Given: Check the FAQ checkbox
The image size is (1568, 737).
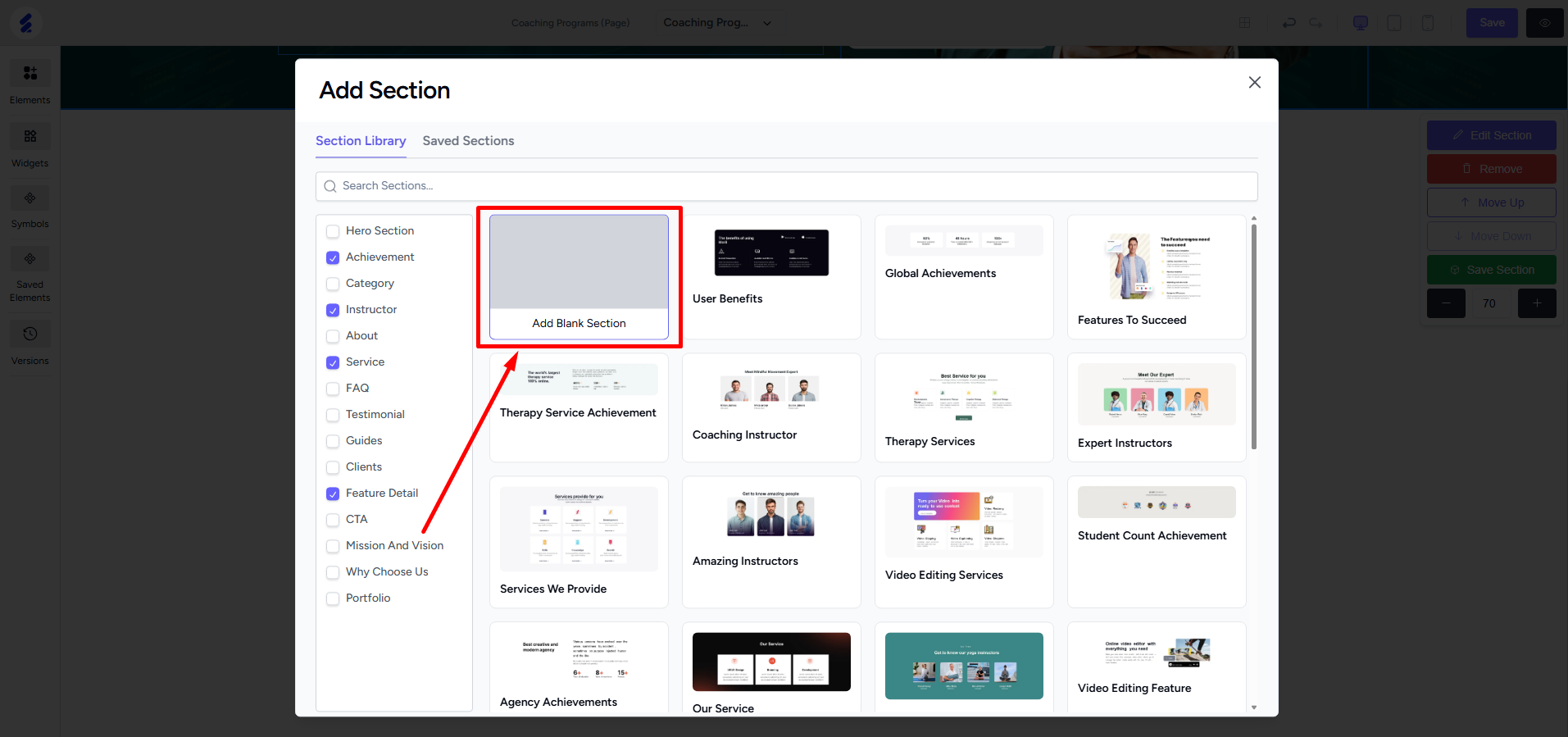Looking at the screenshot, I should [x=333, y=389].
